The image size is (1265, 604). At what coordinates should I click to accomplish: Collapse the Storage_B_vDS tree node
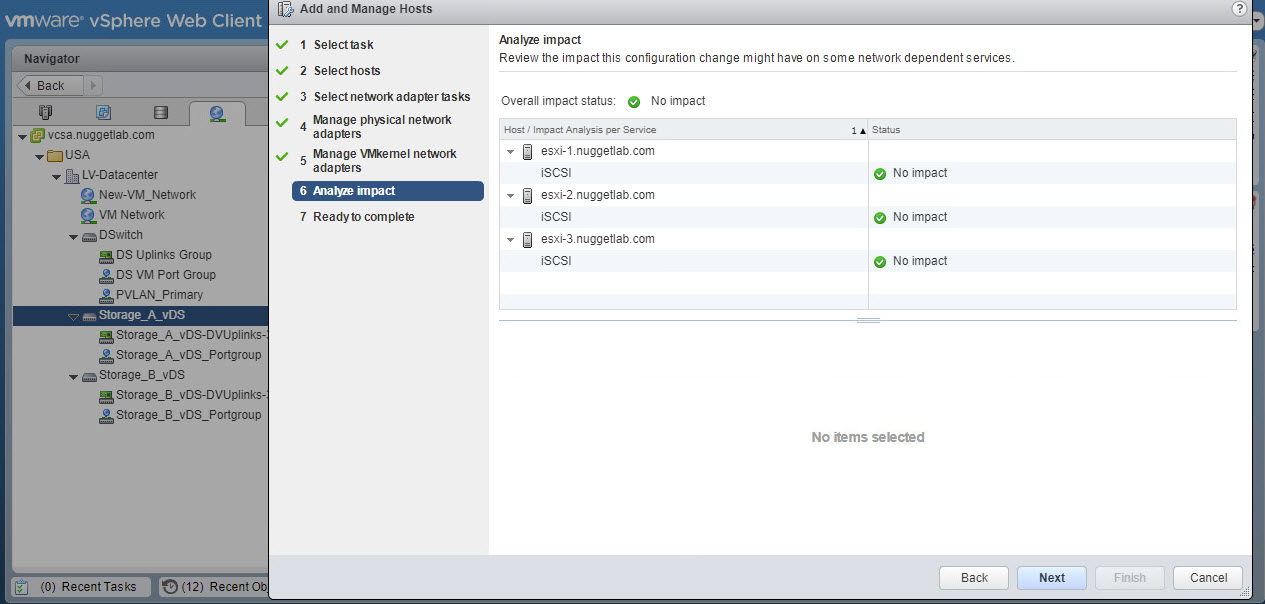73,376
